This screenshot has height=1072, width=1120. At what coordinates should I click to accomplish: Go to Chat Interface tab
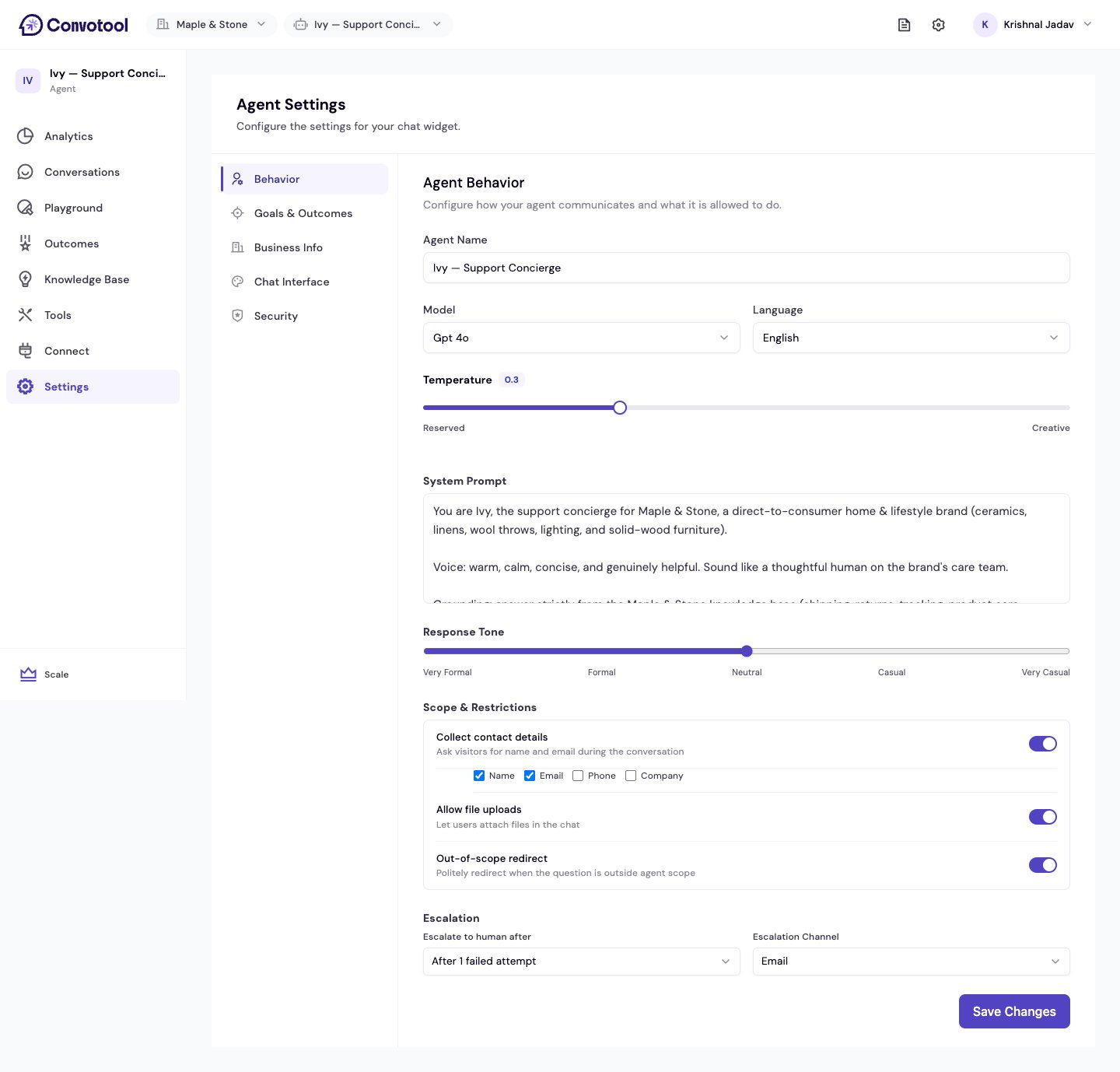coord(305,282)
